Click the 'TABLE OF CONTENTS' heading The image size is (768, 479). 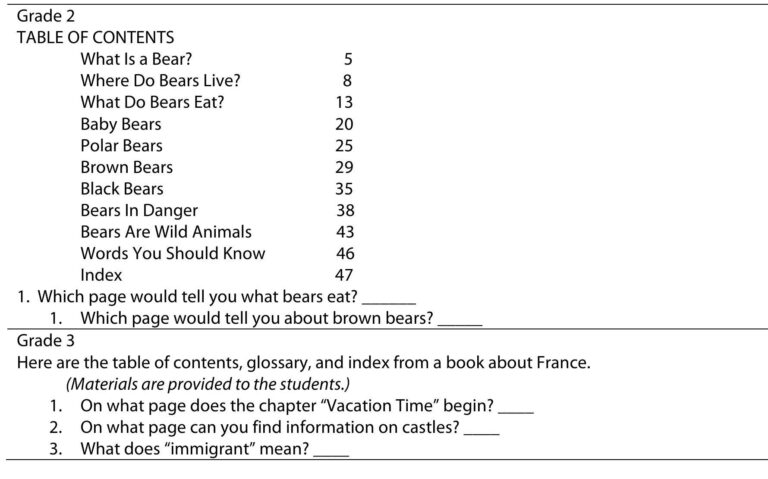(96, 37)
